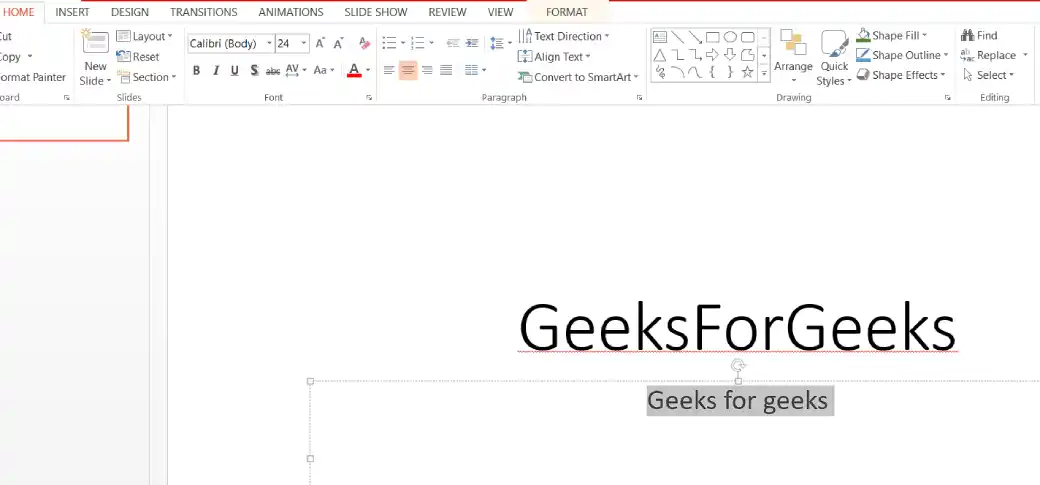Viewport: 1040px width, 485px height.
Task: Open the Align Text menu
Action: coord(554,57)
